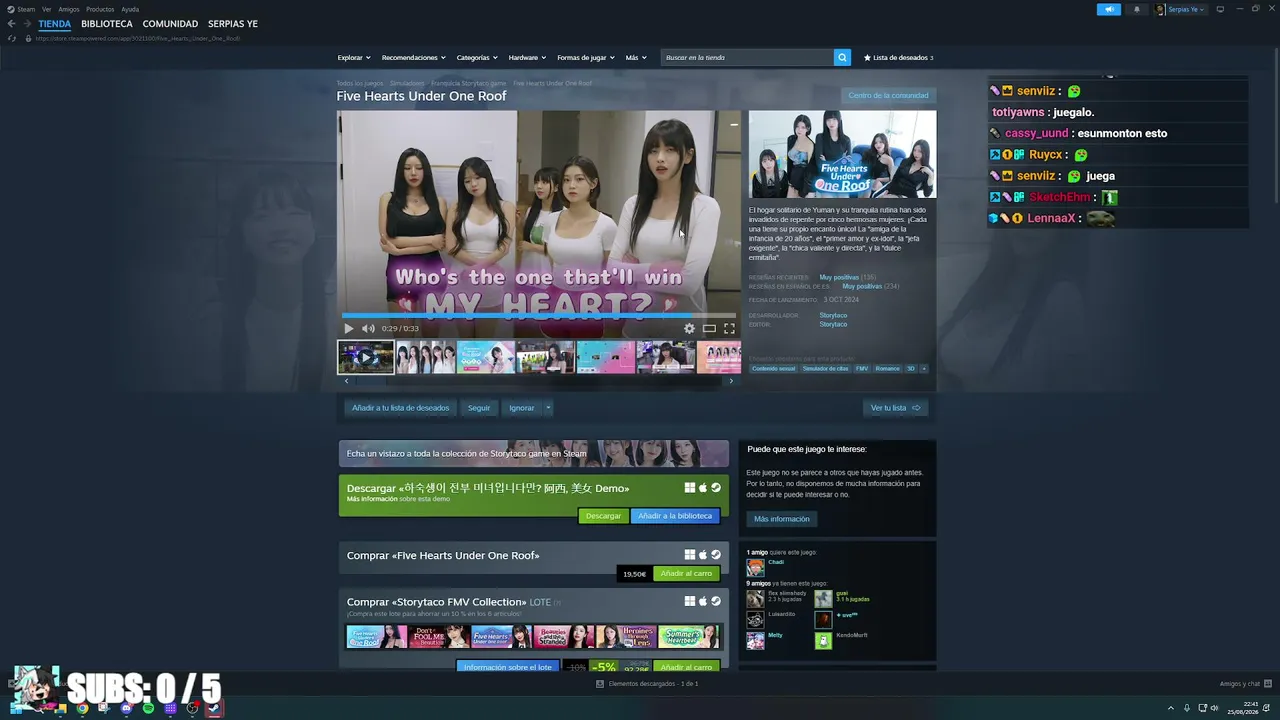Click Más información button in sidebar
The height and width of the screenshot is (720, 1280).
782,519
